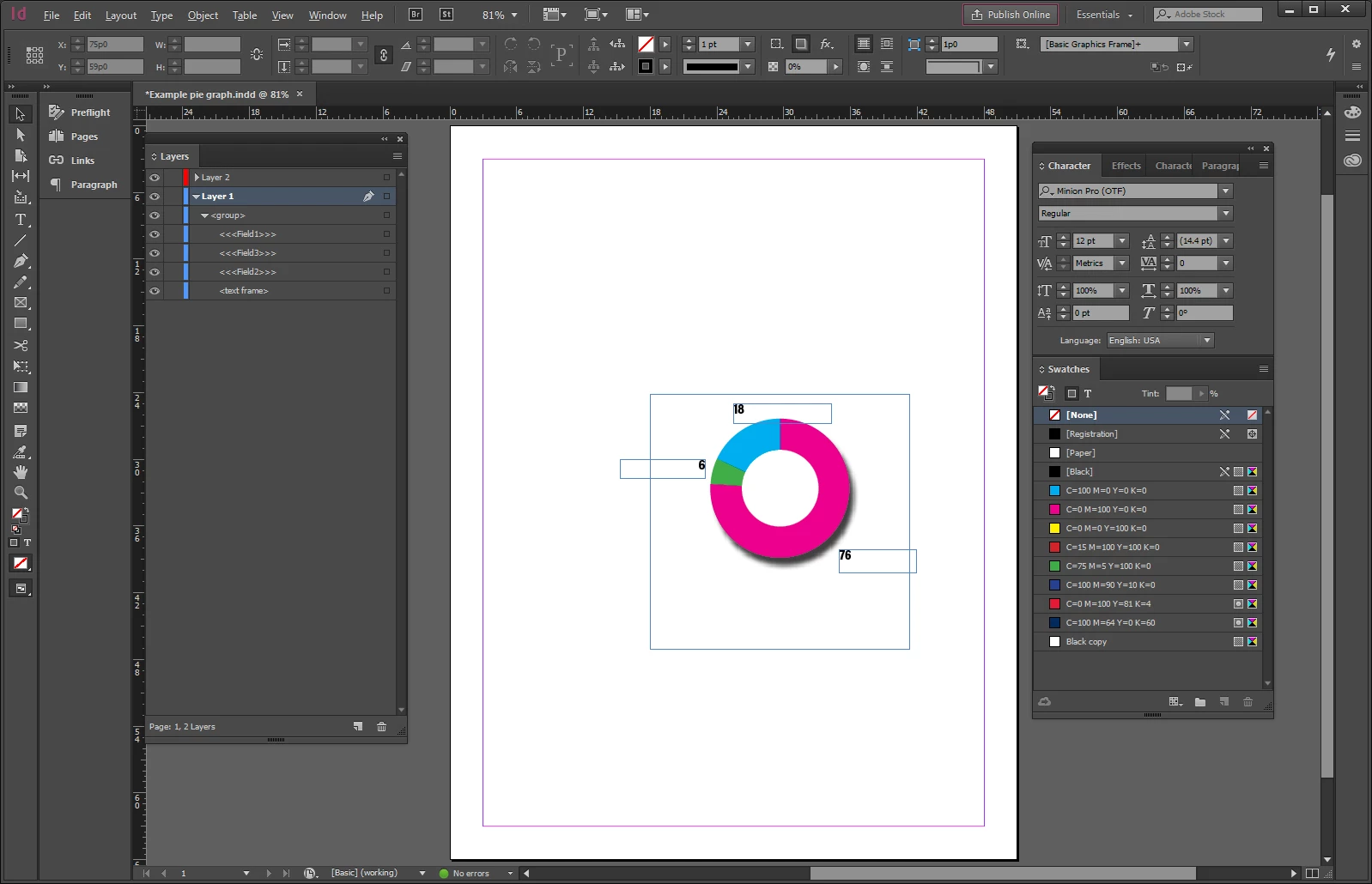The image size is (1372, 884).
Task: Open Language dropdown English: USA
Action: [1207, 341]
